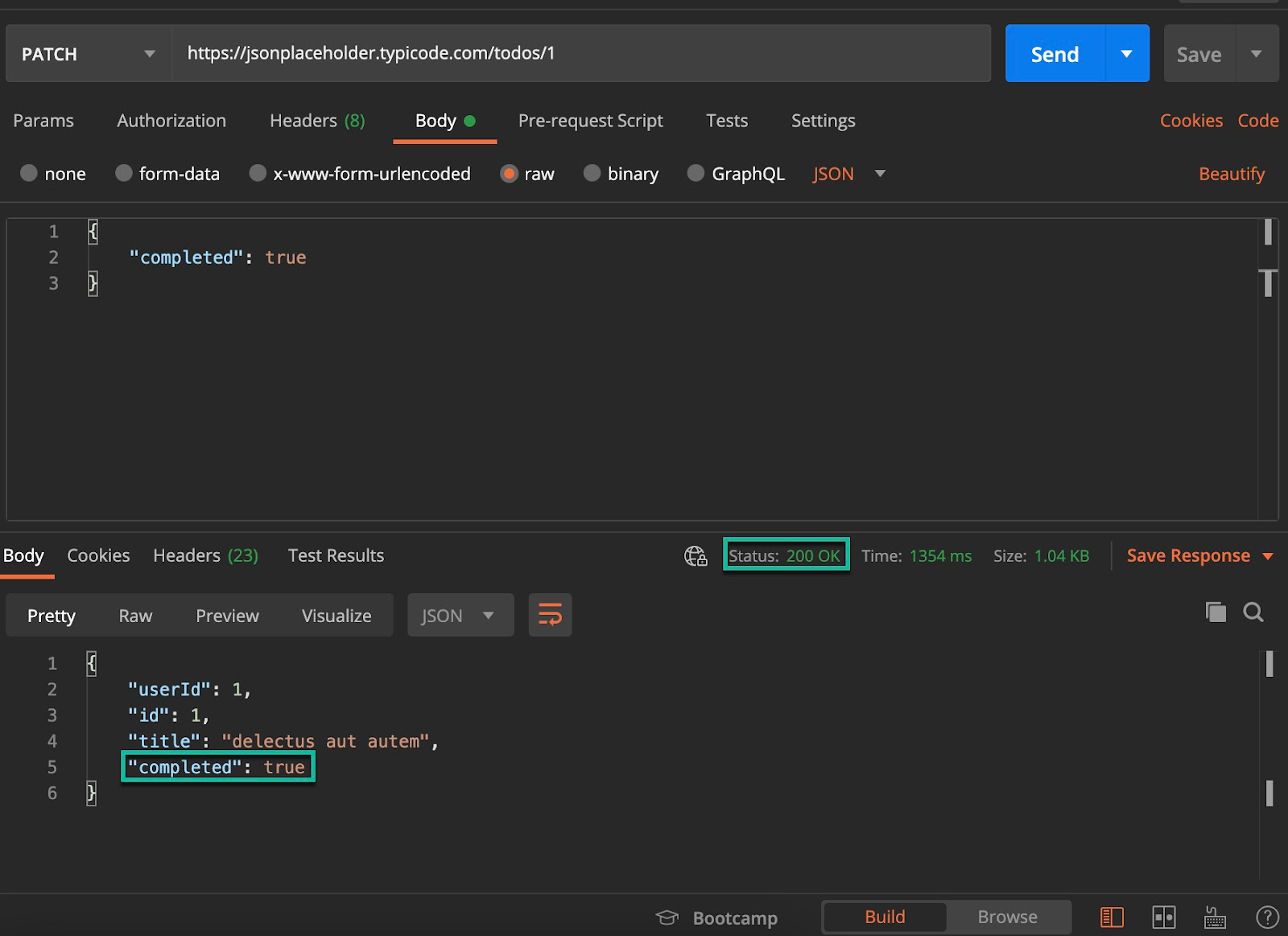Expand the Send button dropdown arrow
The height and width of the screenshot is (936, 1288).
pos(1127,54)
